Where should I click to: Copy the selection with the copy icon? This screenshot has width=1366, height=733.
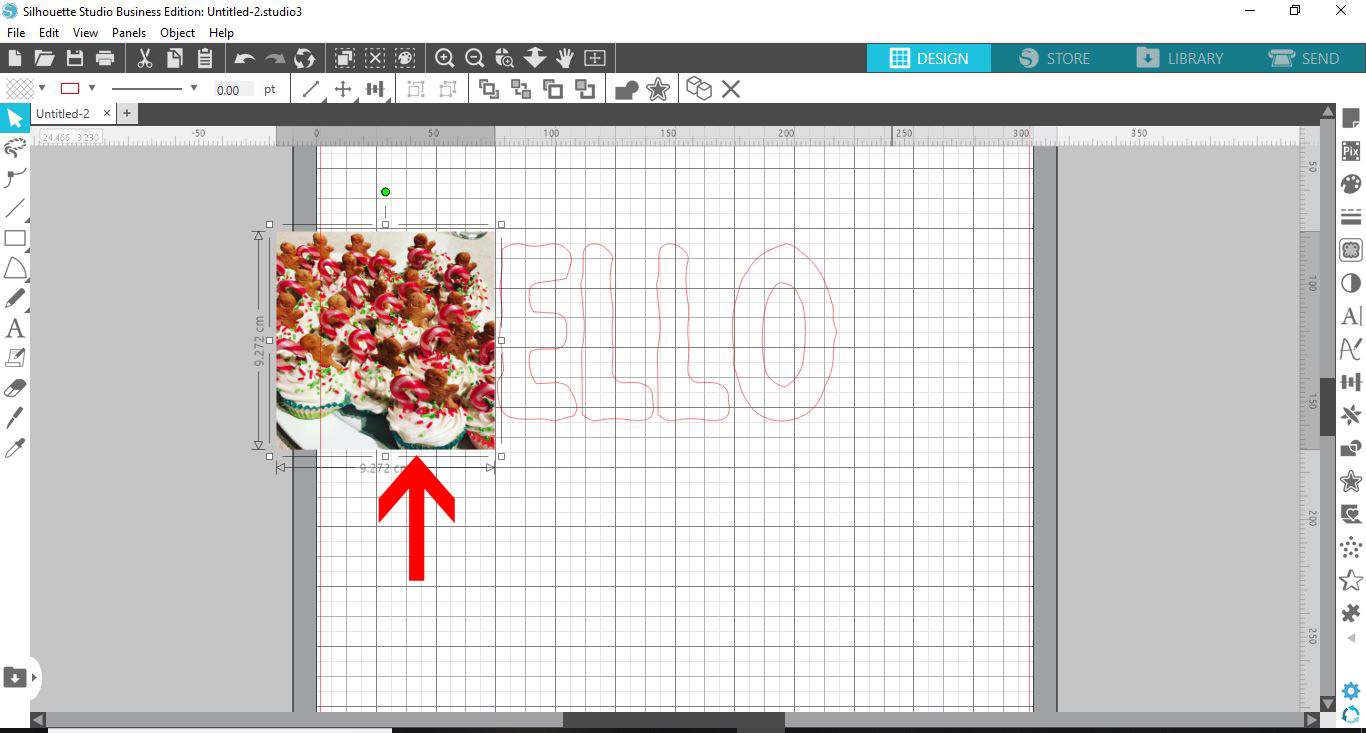[x=174, y=58]
